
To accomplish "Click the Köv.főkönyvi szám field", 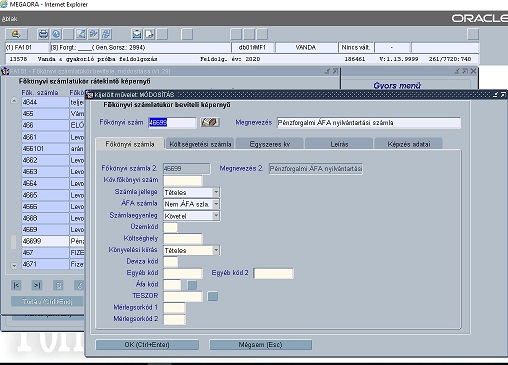I will click(183, 180).
